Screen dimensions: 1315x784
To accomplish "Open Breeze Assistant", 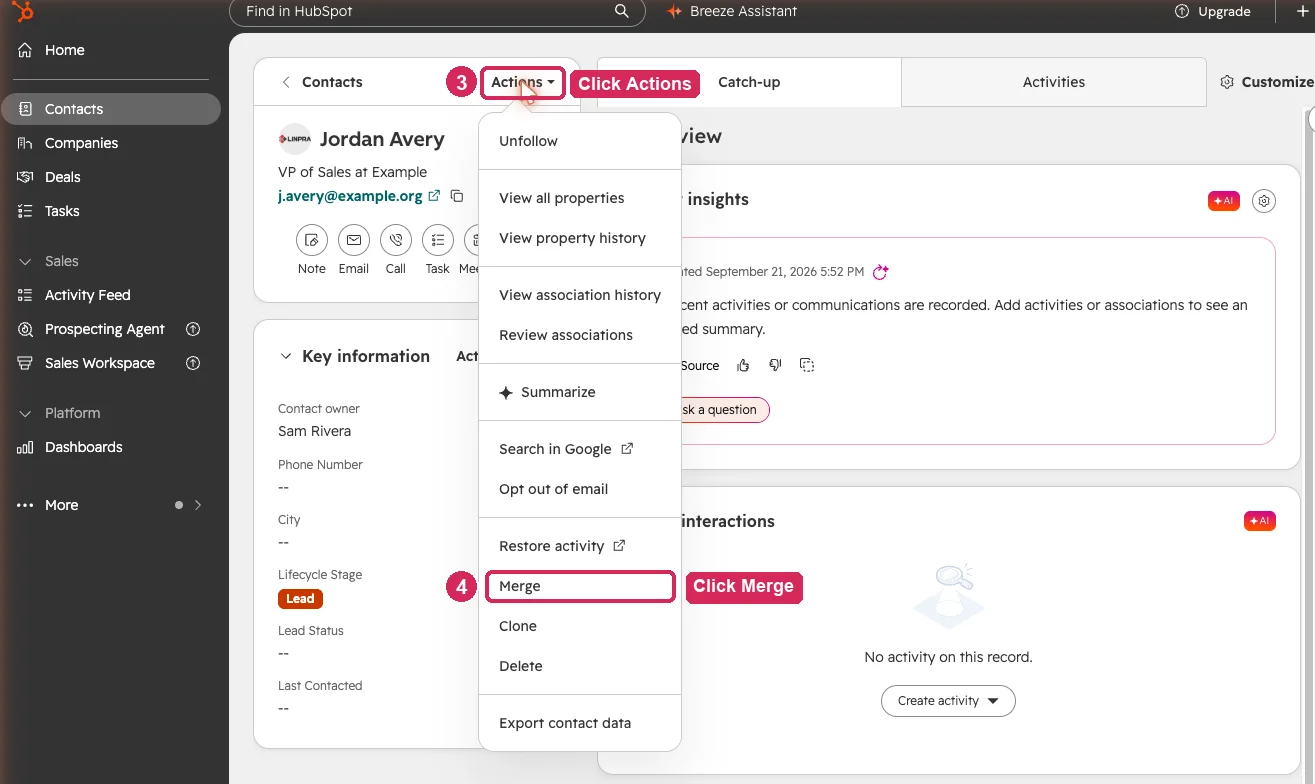I will click(733, 11).
